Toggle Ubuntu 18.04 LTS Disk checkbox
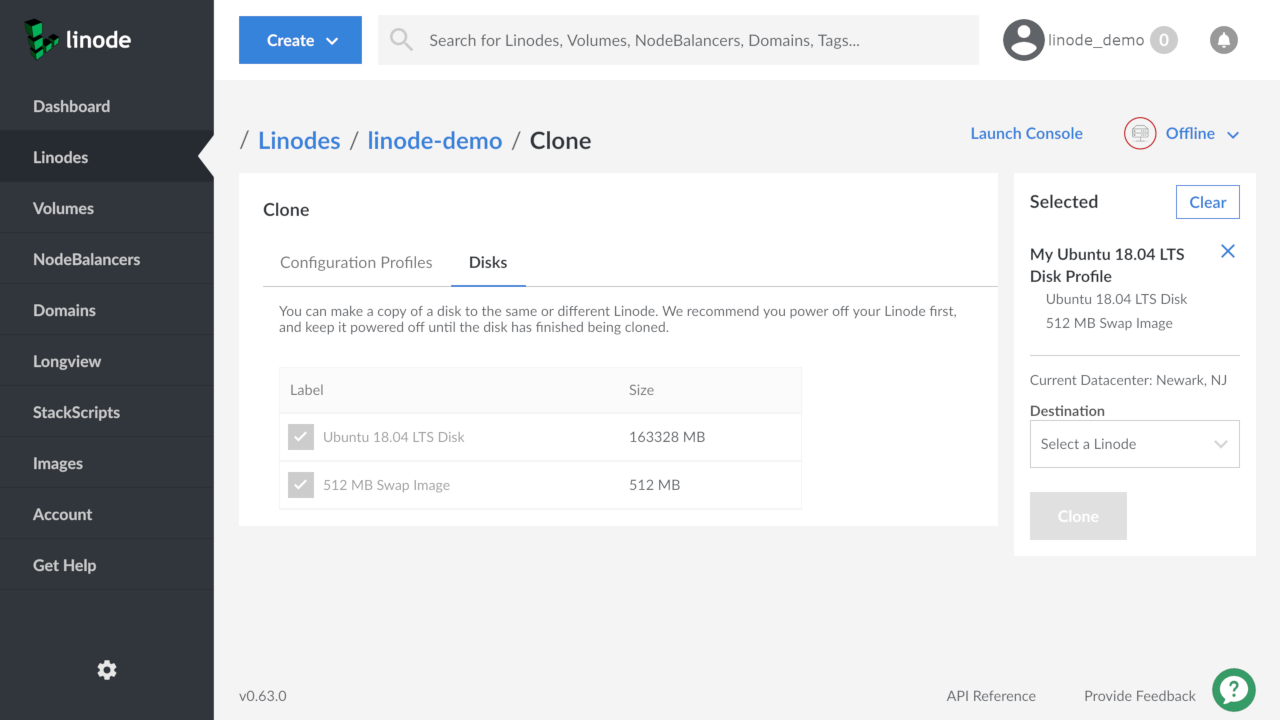 click(301, 437)
